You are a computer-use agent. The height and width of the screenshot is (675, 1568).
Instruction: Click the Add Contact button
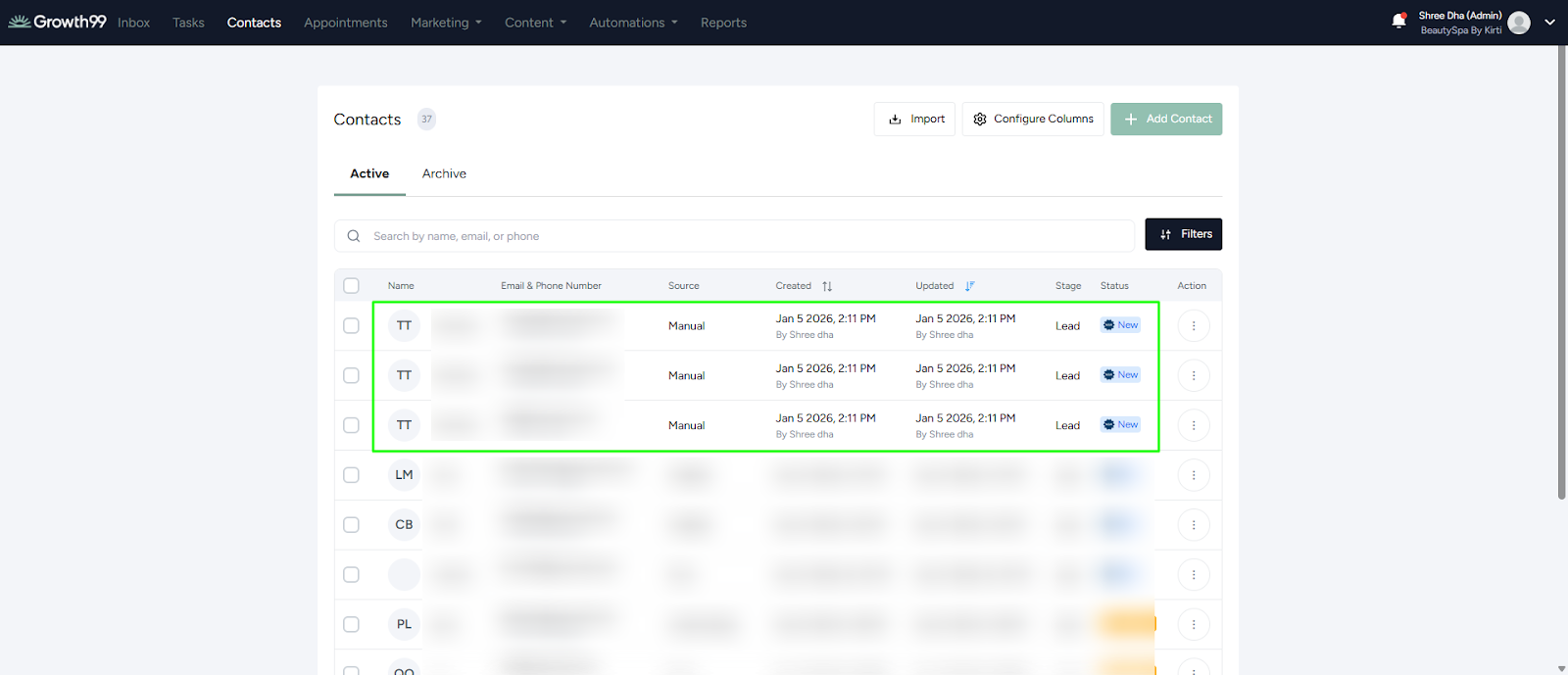[1166, 120]
